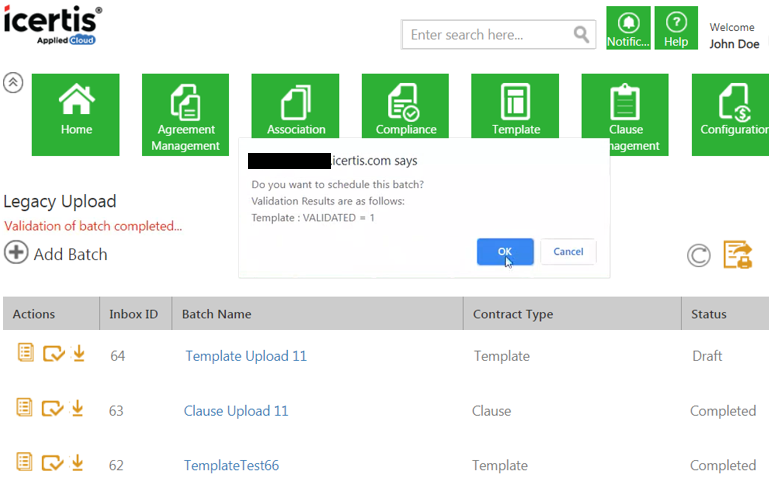Validate icon for Clause Upload 11
This screenshot has height=491, width=769.
[52, 409]
